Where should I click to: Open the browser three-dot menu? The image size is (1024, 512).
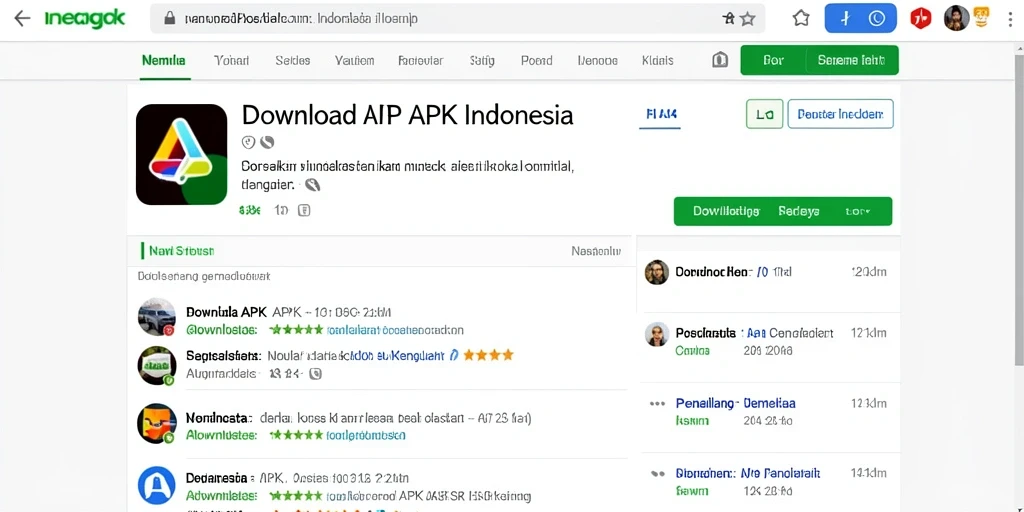(1010, 18)
